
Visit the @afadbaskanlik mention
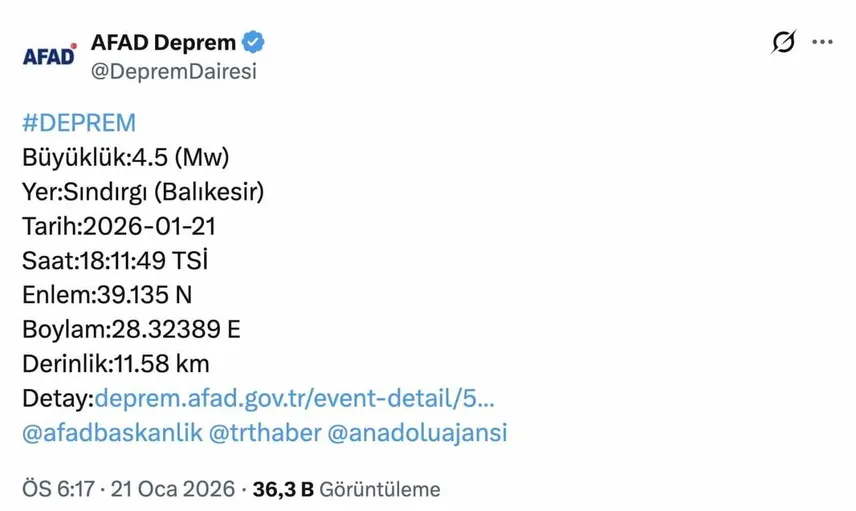[109, 432]
